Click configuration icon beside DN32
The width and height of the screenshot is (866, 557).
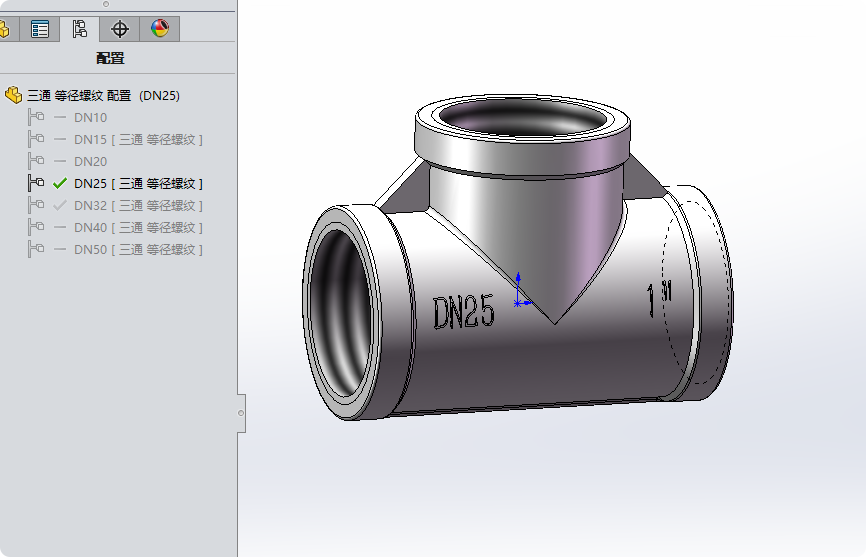(36, 205)
